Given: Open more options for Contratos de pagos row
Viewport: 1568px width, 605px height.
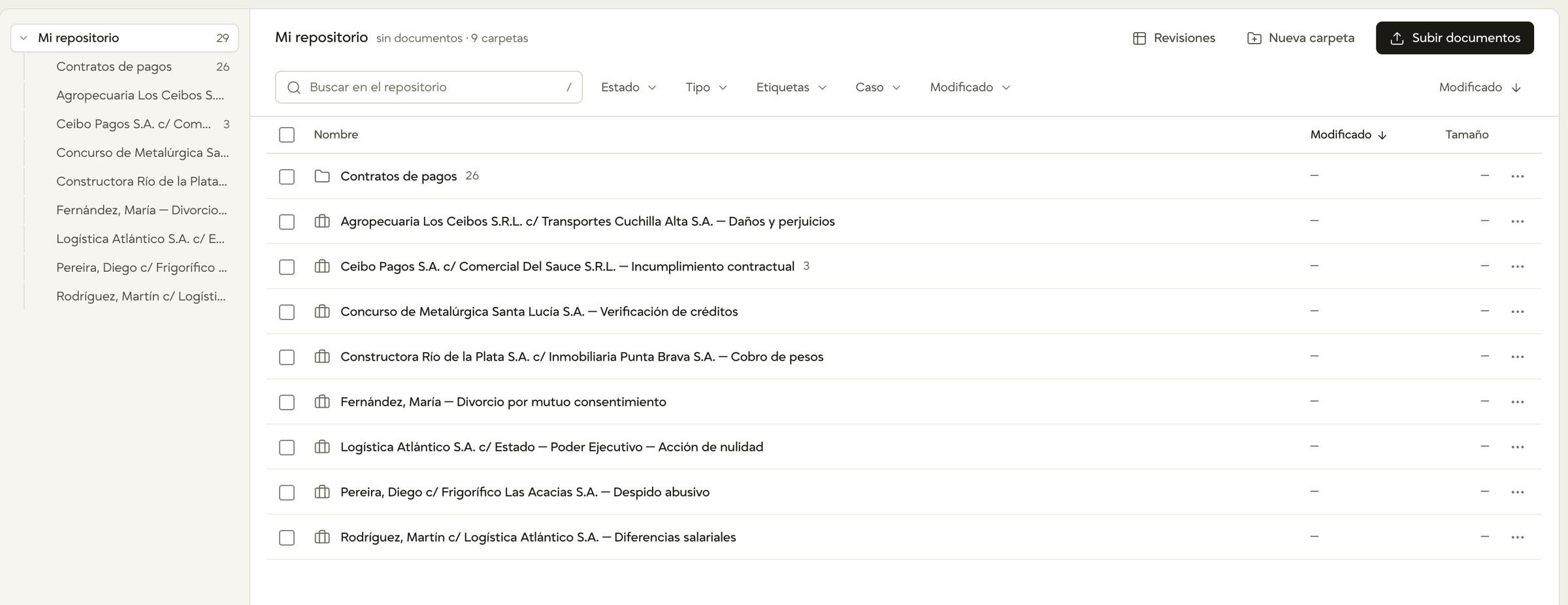Looking at the screenshot, I should 1517,176.
